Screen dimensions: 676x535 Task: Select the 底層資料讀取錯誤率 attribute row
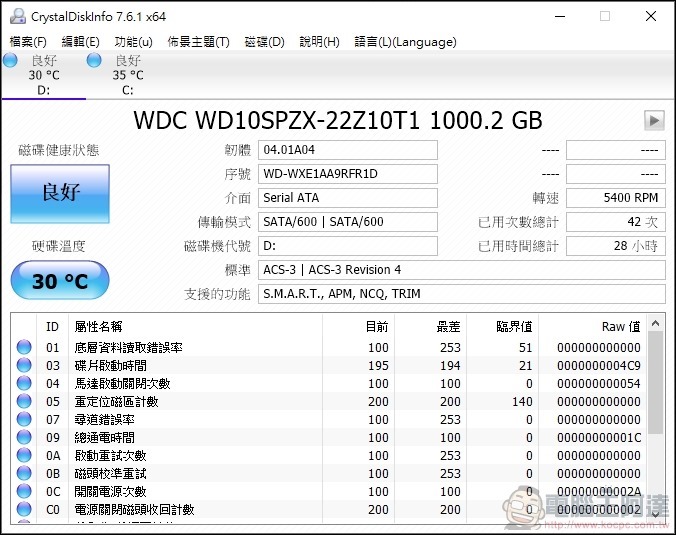pyautogui.click(x=329, y=347)
